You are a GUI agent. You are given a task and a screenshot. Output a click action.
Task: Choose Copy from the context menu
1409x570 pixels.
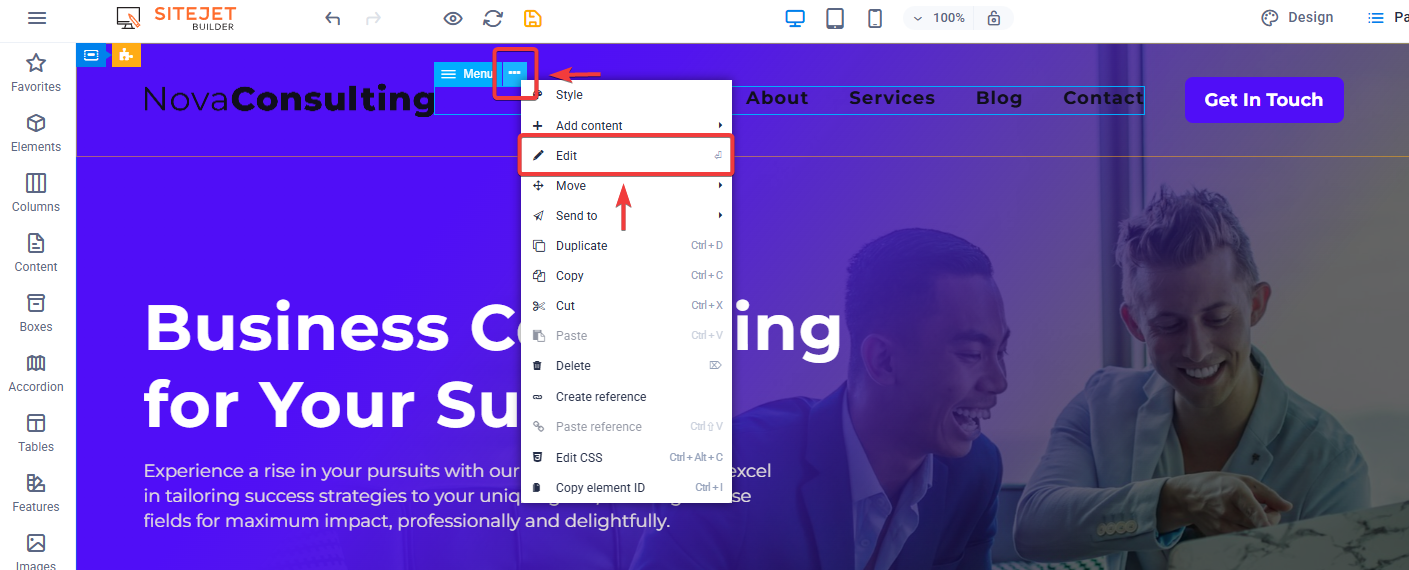626,276
